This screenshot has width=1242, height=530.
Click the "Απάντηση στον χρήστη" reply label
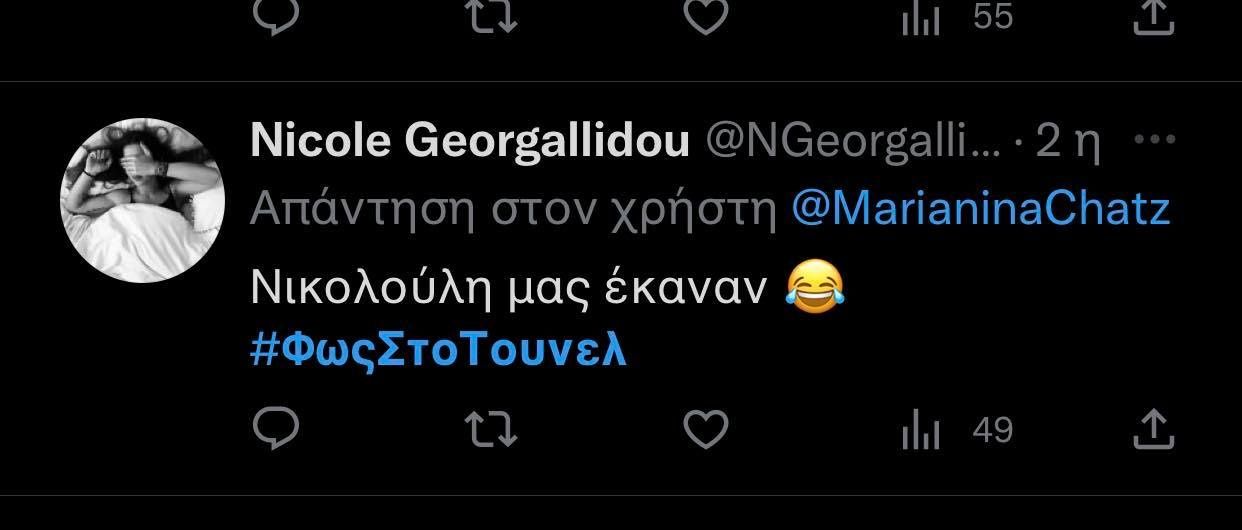514,208
